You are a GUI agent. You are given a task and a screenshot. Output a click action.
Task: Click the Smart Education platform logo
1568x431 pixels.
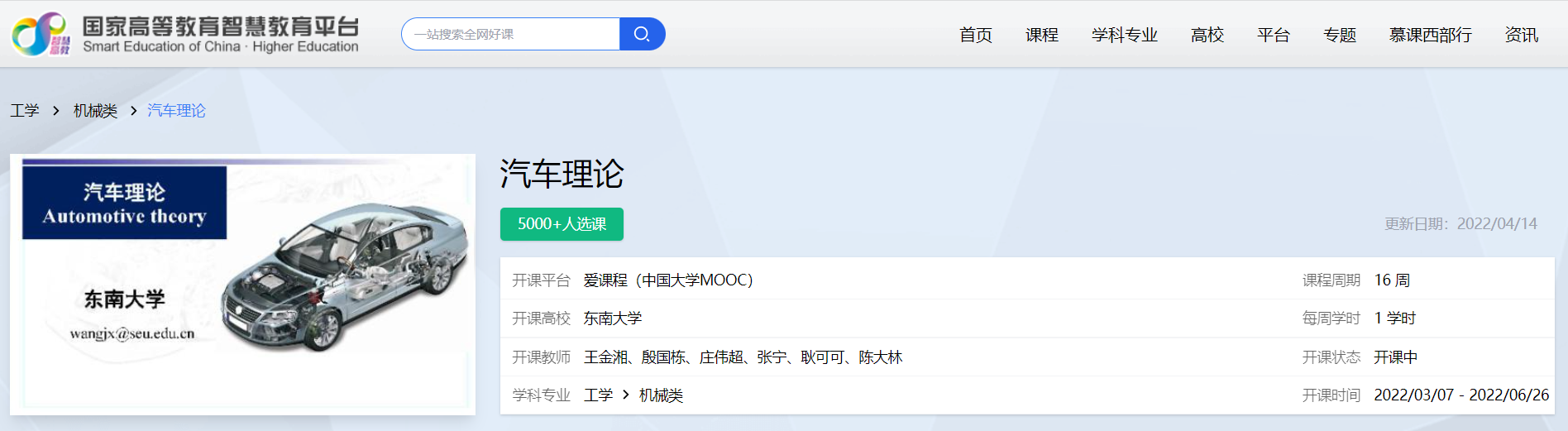[185, 34]
